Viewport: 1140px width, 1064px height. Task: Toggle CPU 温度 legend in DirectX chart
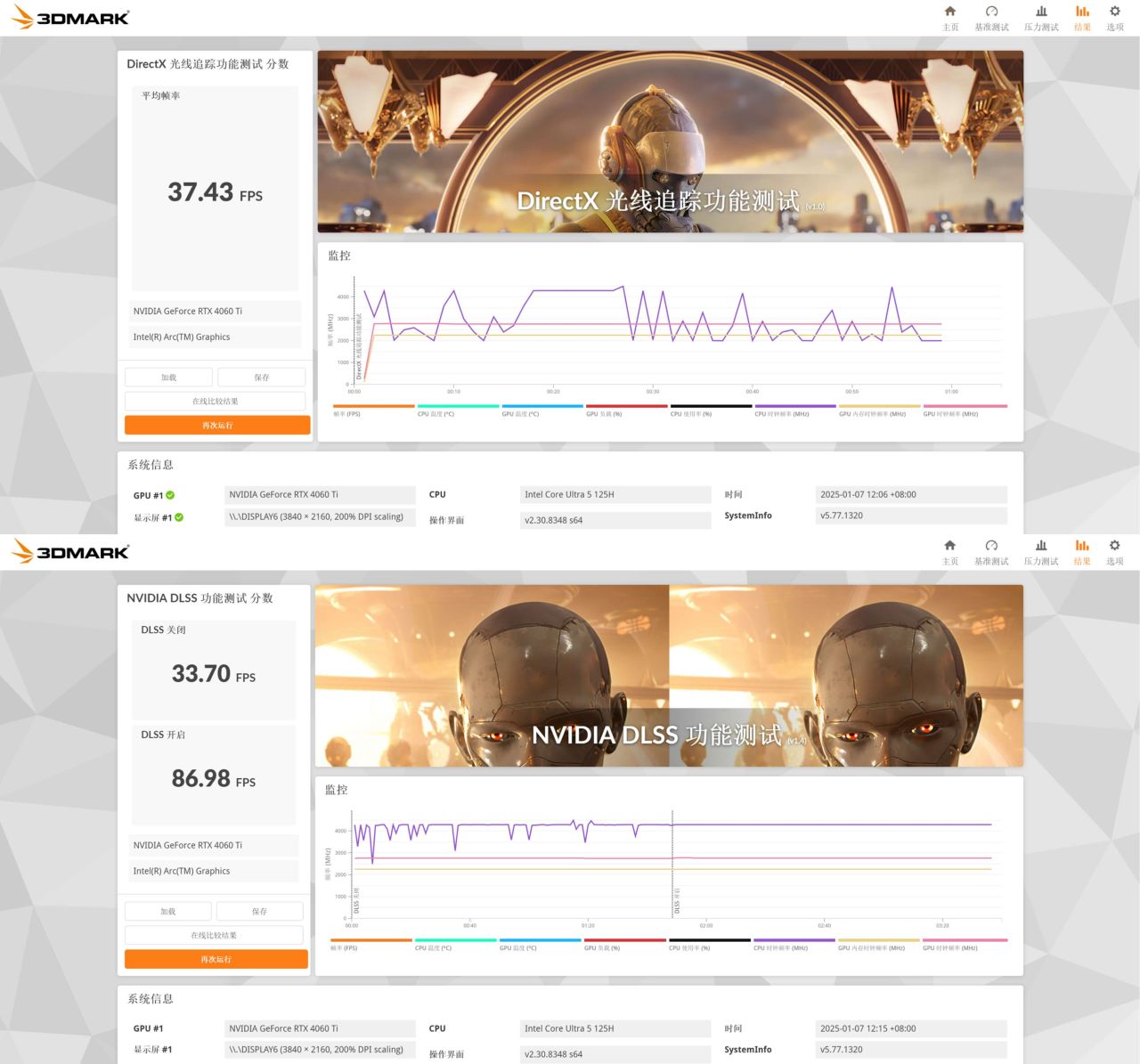point(458,410)
